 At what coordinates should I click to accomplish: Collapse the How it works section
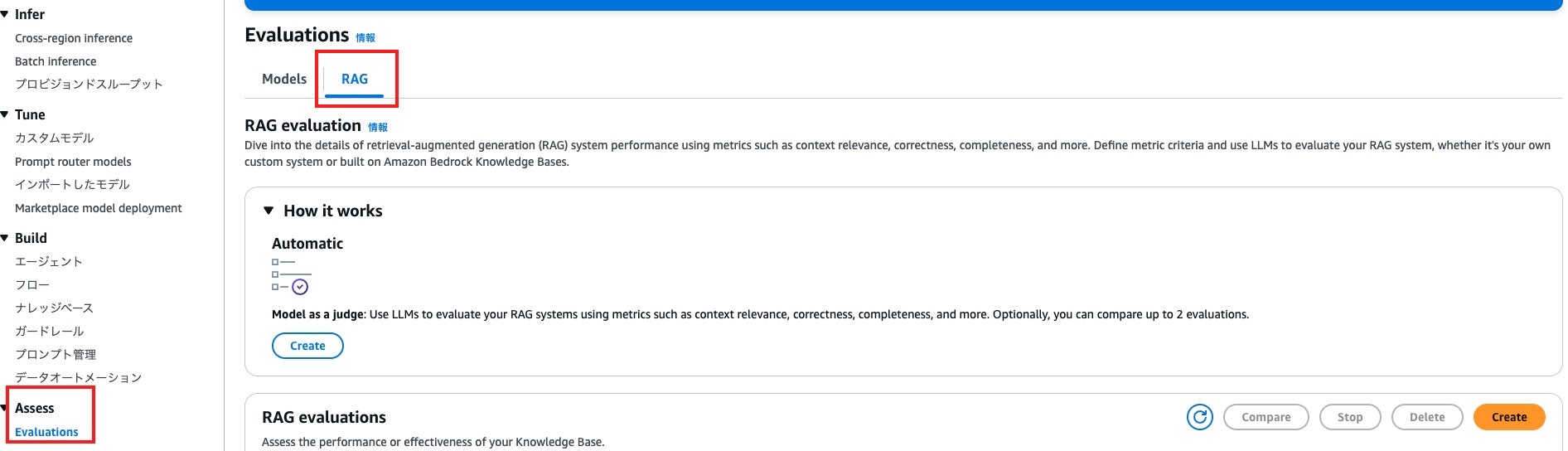(x=269, y=211)
